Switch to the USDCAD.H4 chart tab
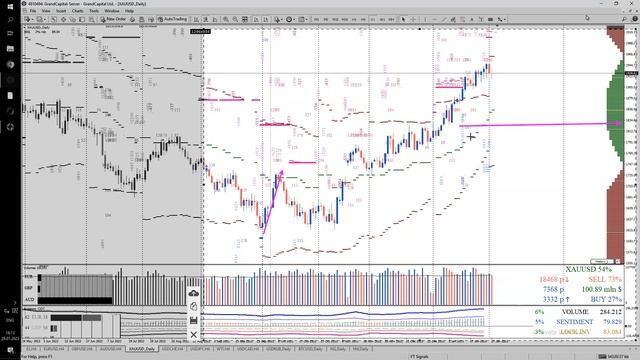The height and width of the screenshot is (360, 640). point(248,349)
